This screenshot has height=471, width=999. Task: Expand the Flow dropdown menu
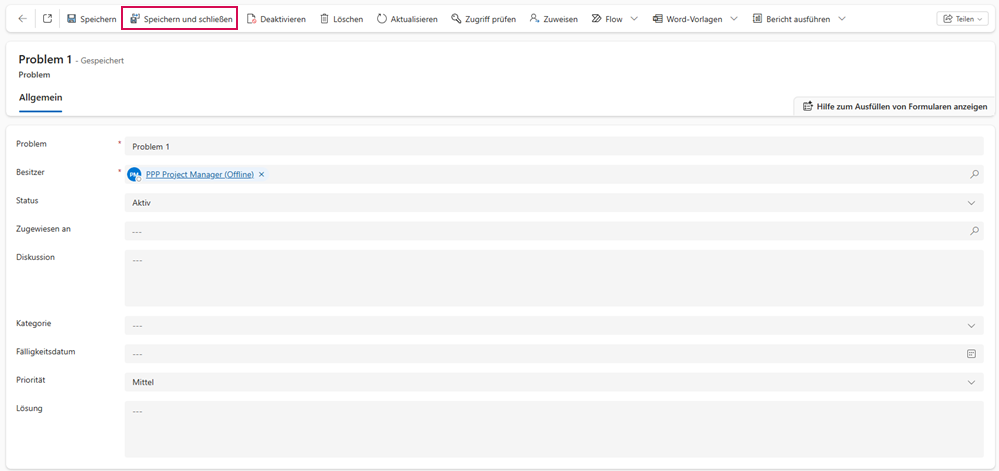pos(633,19)
